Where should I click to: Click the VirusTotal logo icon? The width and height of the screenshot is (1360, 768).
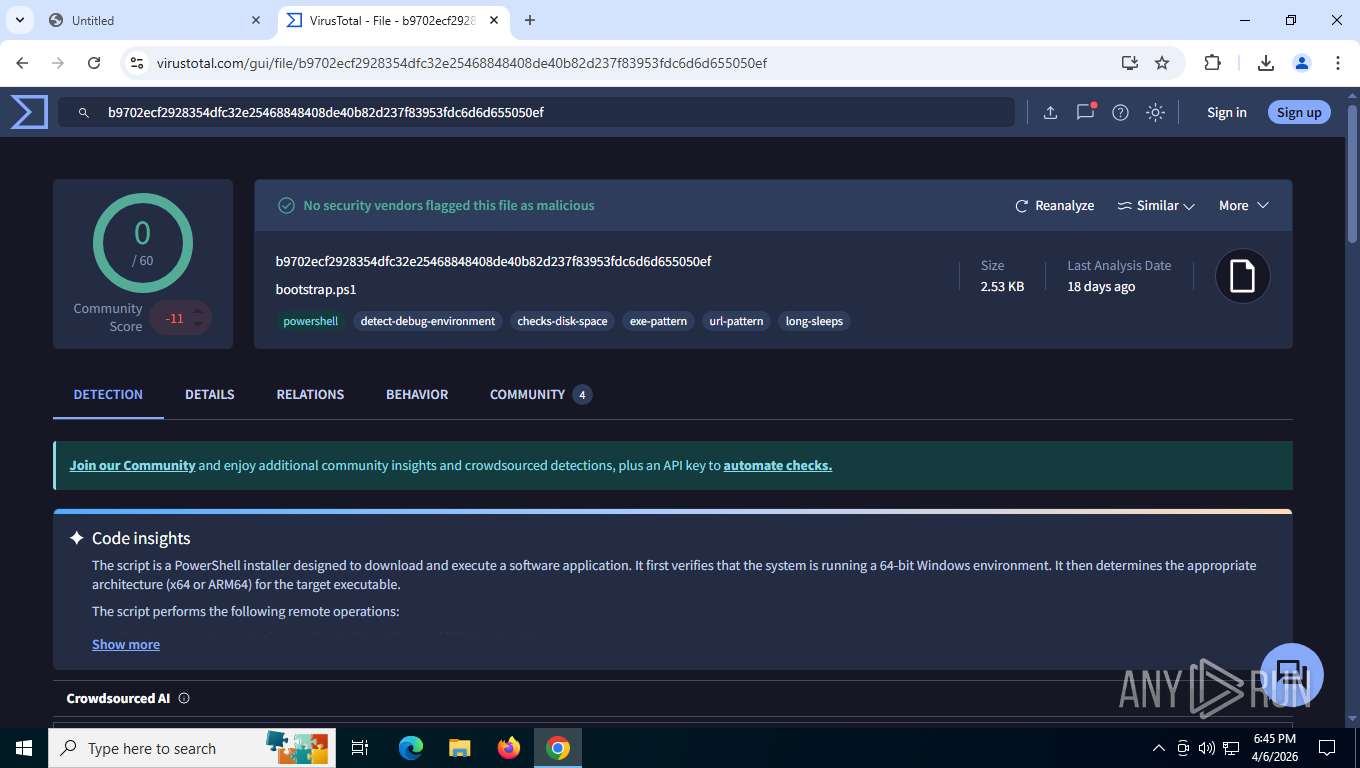click(29, 112)
